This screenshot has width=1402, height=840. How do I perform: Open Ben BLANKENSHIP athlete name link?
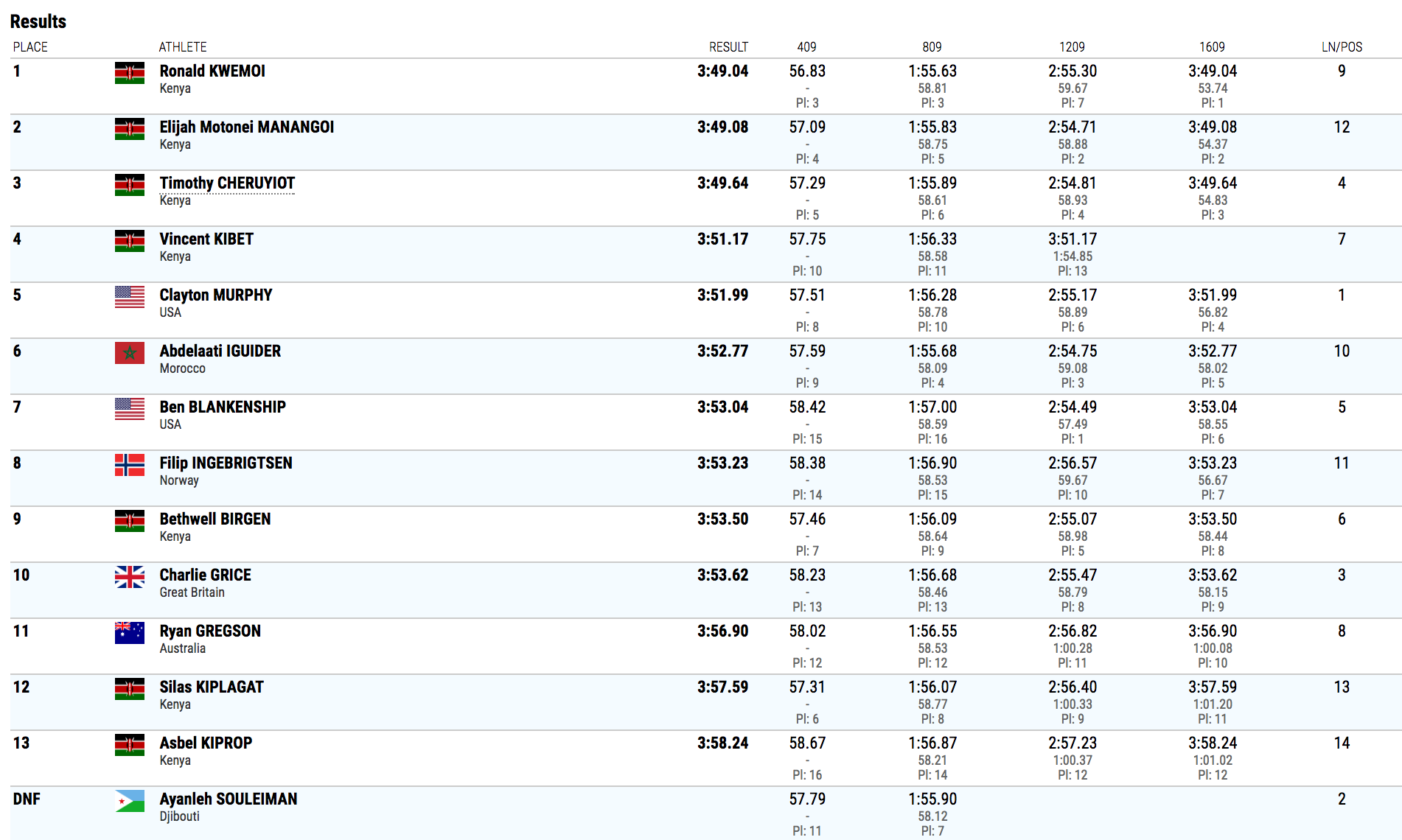click(x=223, y=407)
